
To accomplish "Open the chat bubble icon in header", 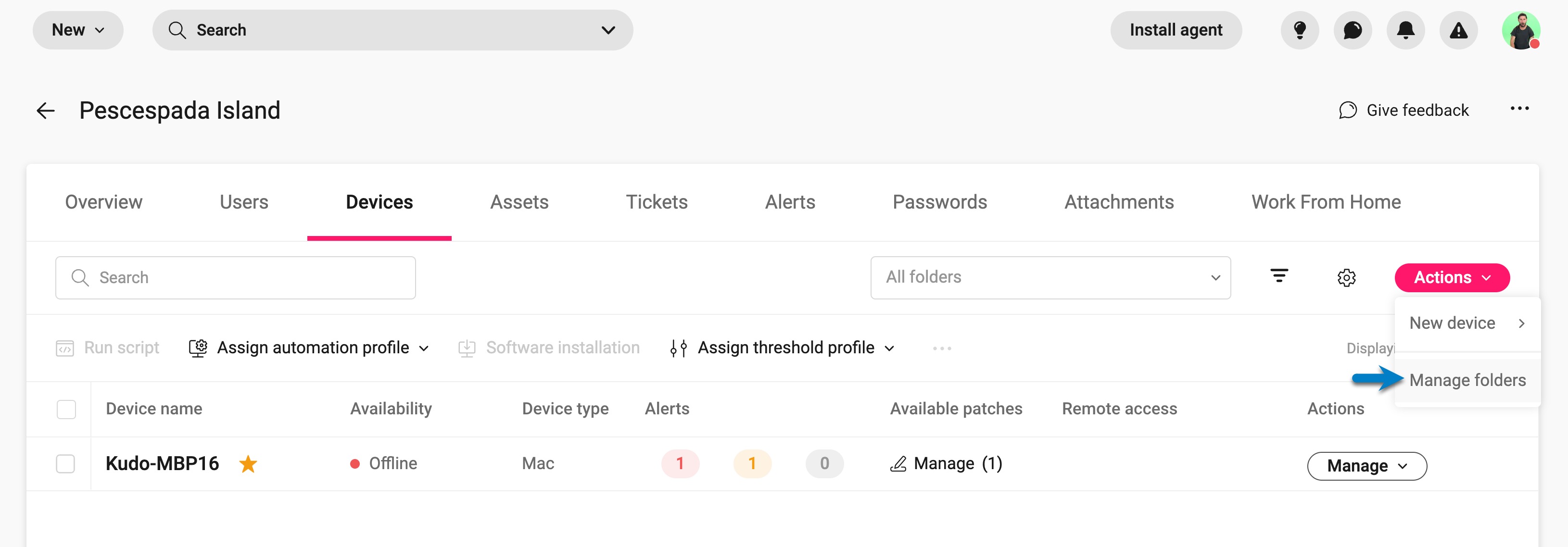I will coord(1353,30).
